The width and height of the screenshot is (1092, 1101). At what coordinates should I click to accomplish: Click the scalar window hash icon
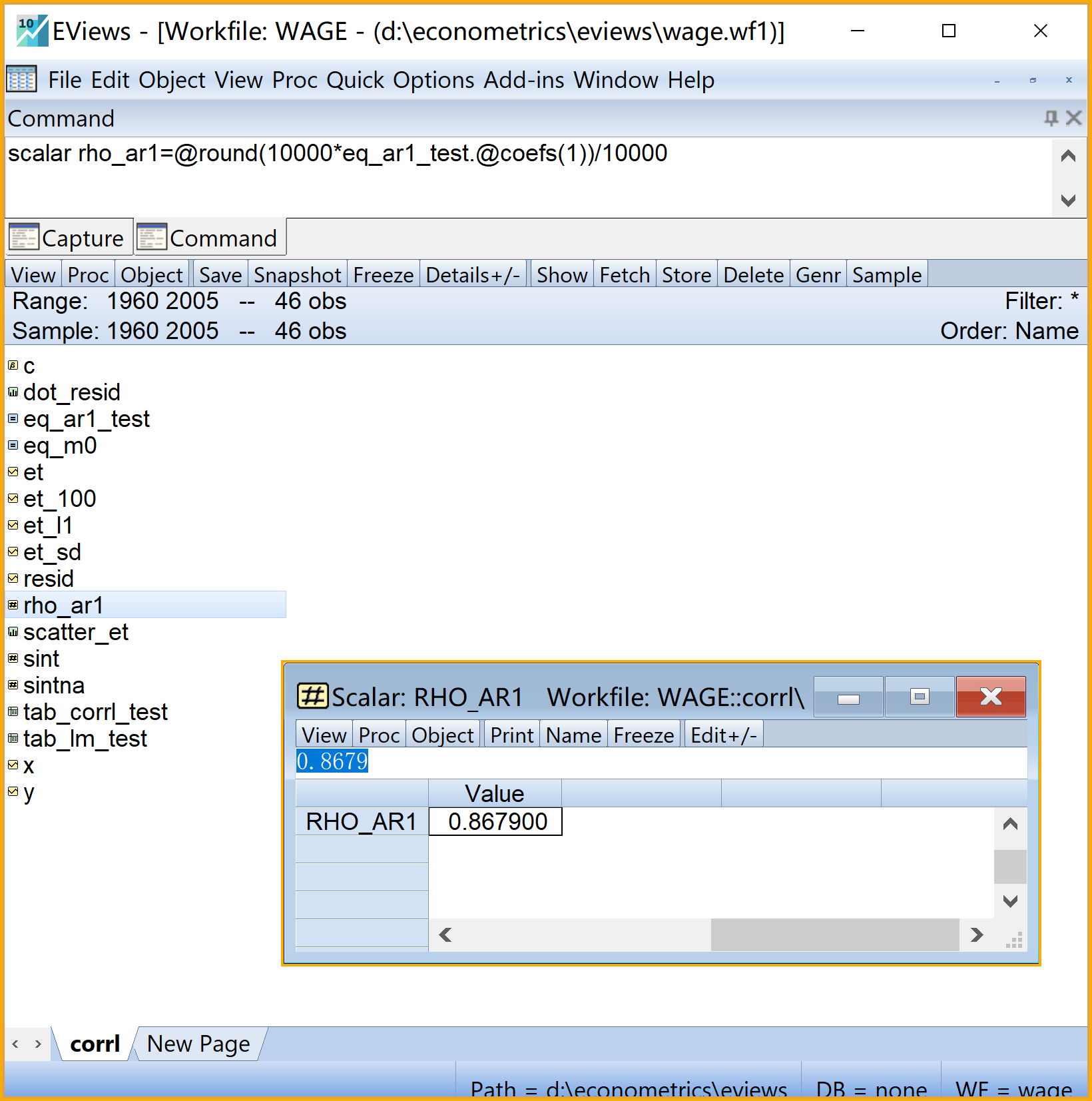point(312,697)
